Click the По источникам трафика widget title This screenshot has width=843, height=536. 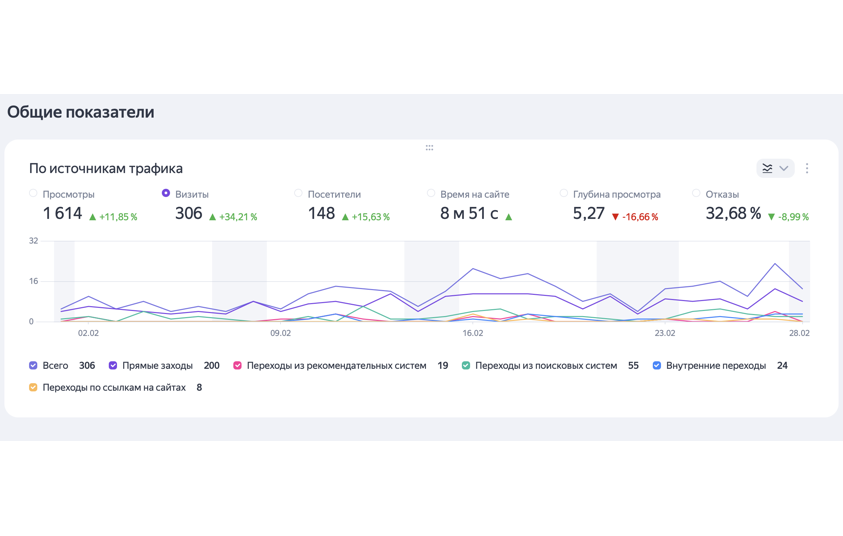[x=106, y=168]
